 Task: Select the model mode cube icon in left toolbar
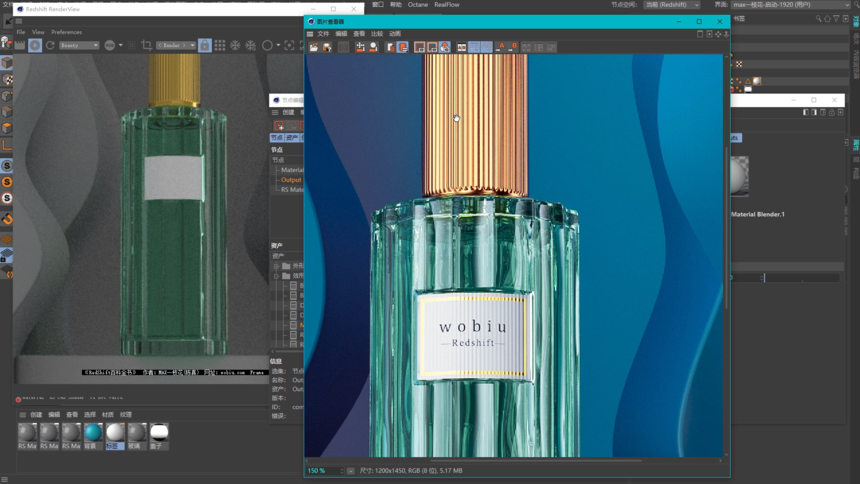7,62
